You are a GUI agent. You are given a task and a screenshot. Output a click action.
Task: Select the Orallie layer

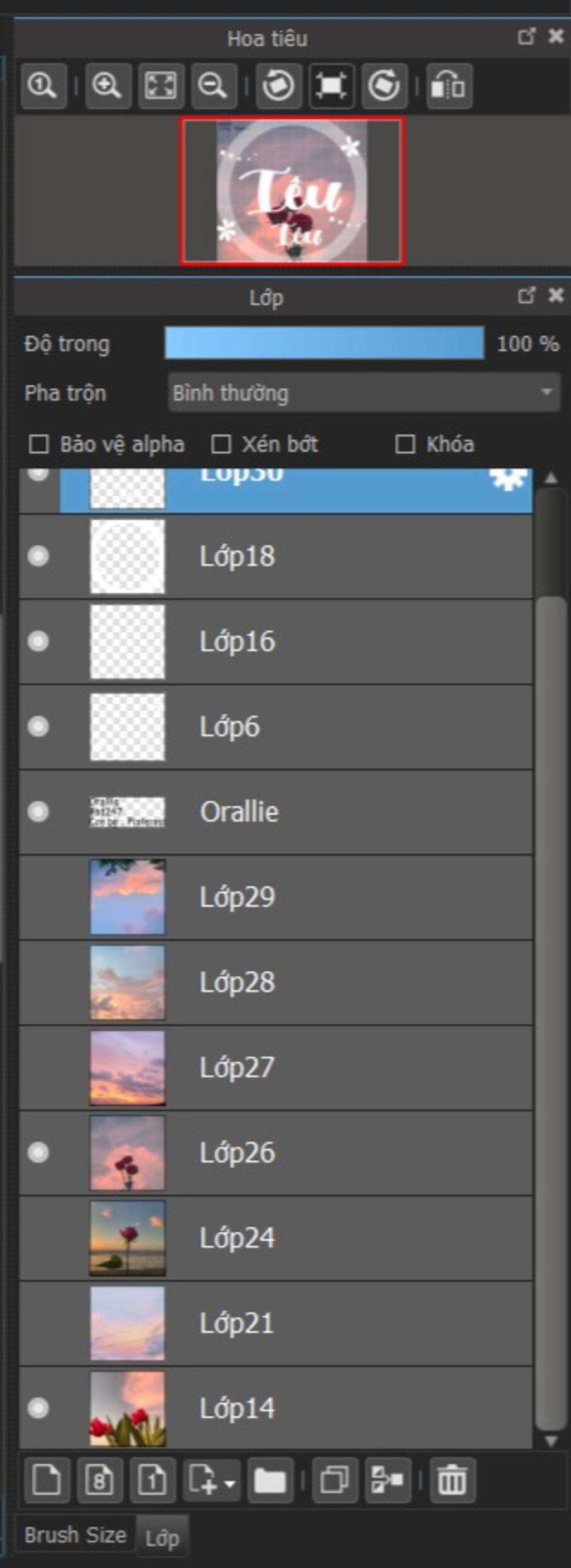point(276,812)
